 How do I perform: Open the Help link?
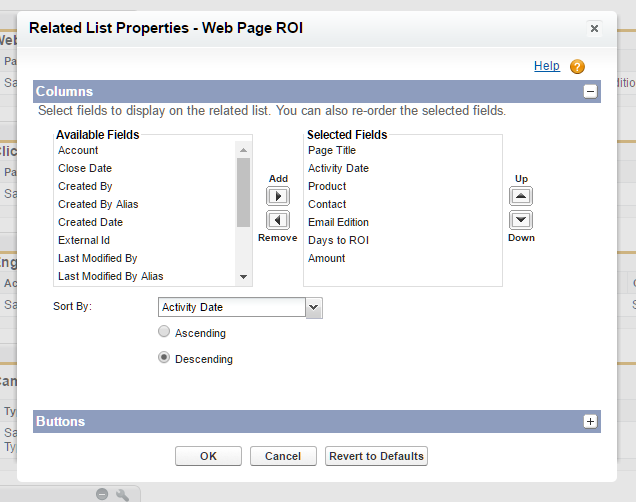(547, 66)
